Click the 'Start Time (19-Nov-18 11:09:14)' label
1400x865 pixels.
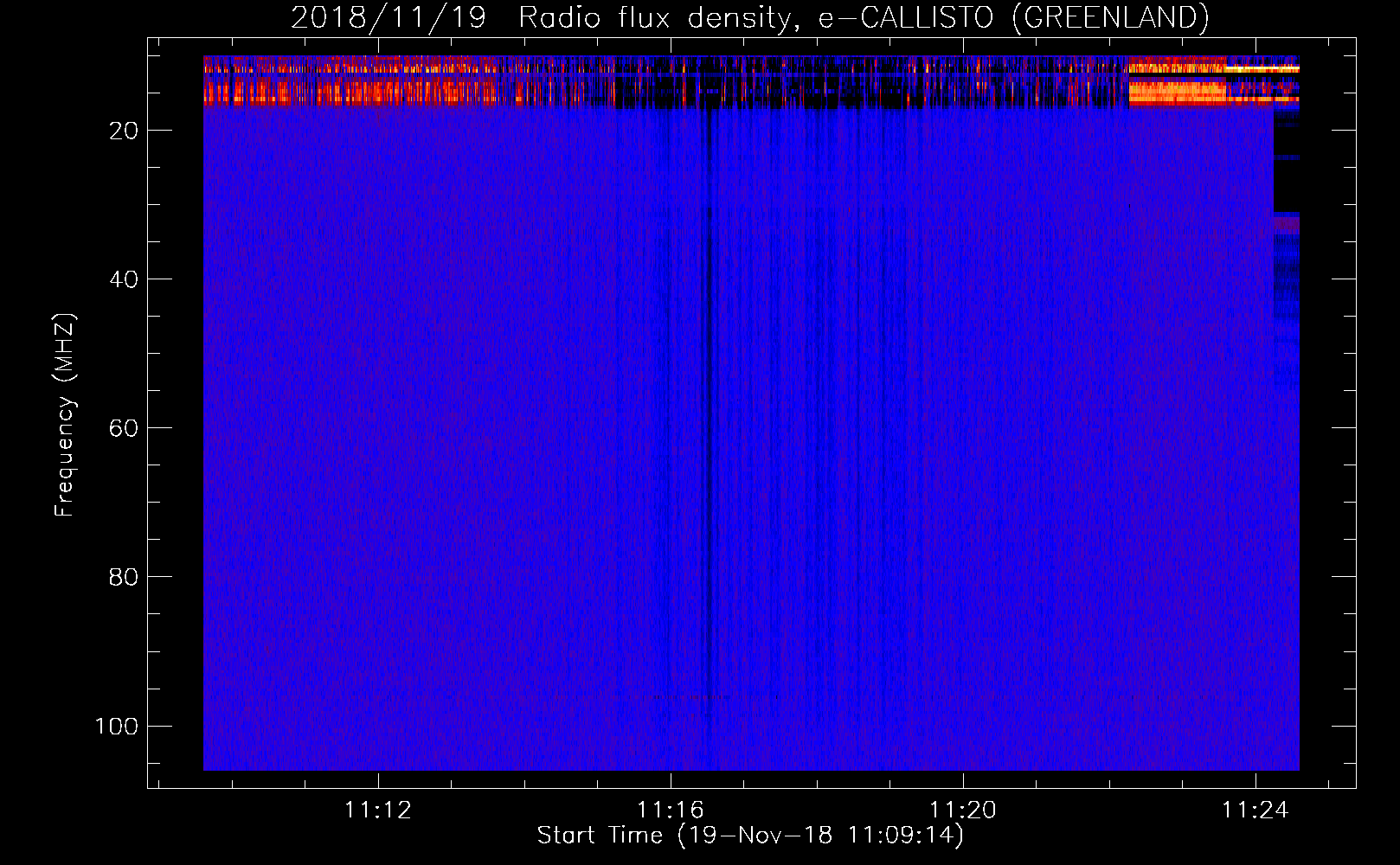(x=750, y=836)
